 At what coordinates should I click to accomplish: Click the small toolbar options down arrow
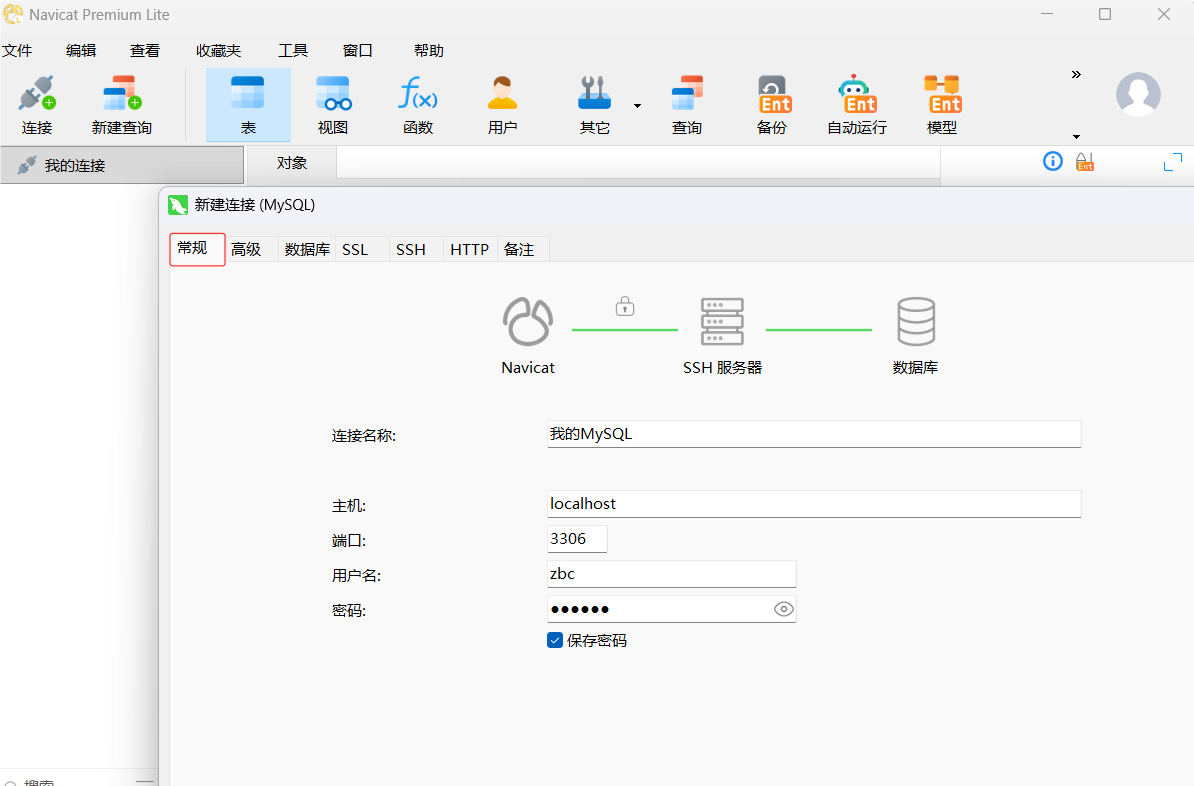click(x=1076, y=137)
